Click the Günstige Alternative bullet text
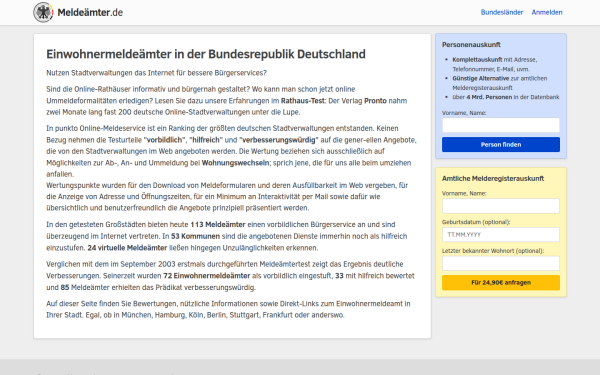This screenshot has width=600, height=375. pos(500,83)
